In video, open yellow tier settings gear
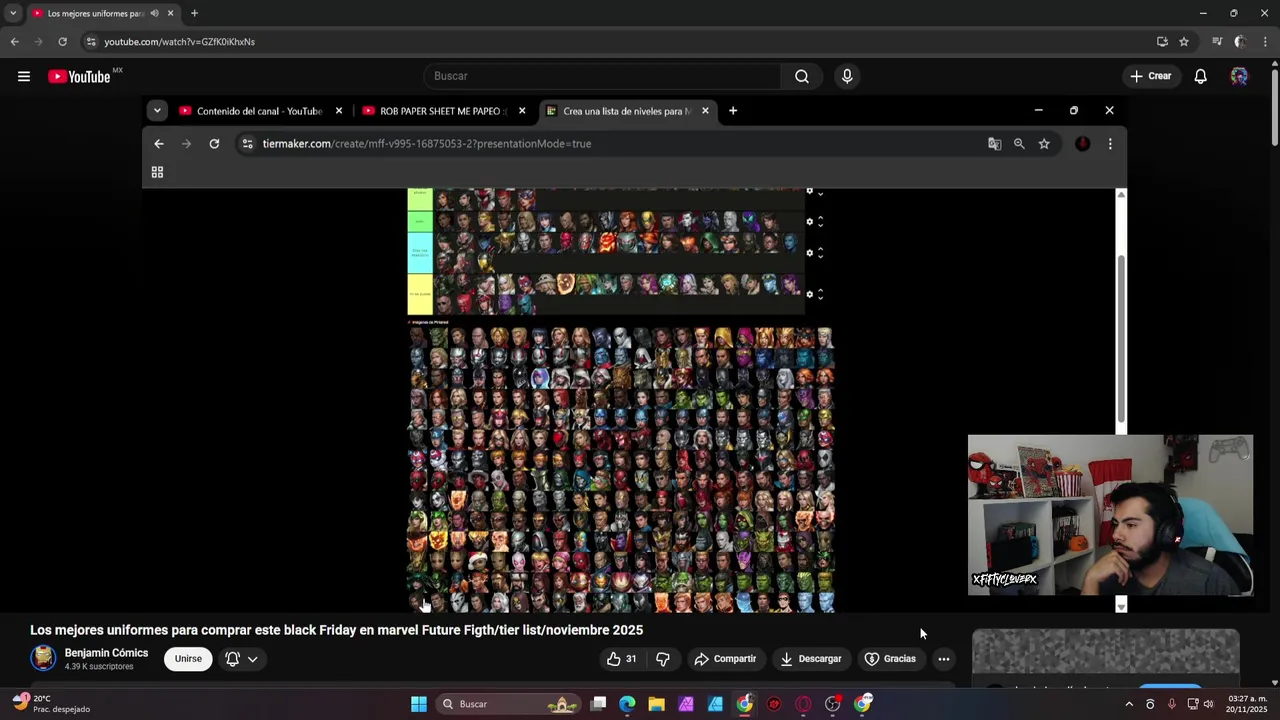Screen dimensions: 1280x720 tap(809, 294)
